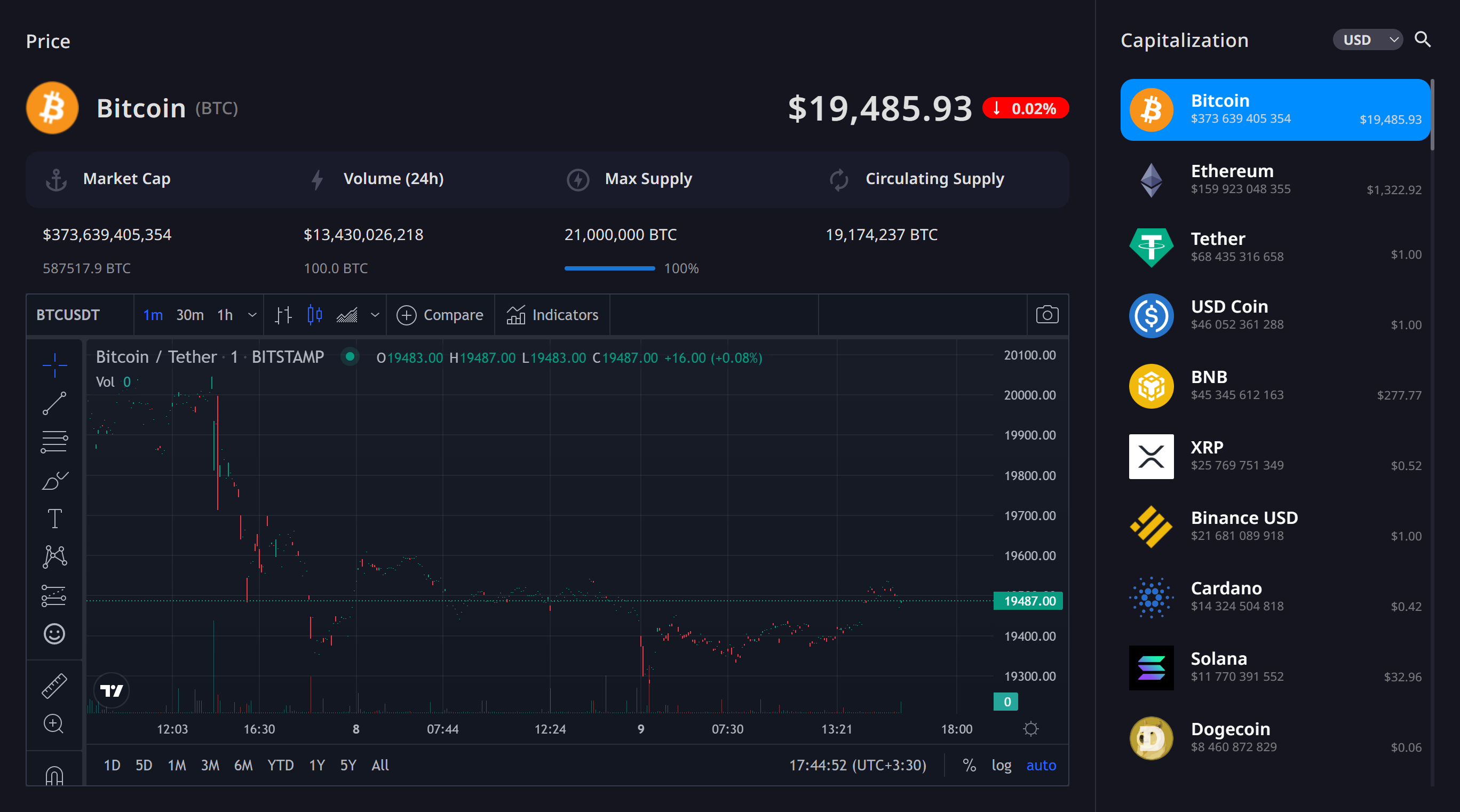Click the Max Supply progress bar

click(609, 268)
